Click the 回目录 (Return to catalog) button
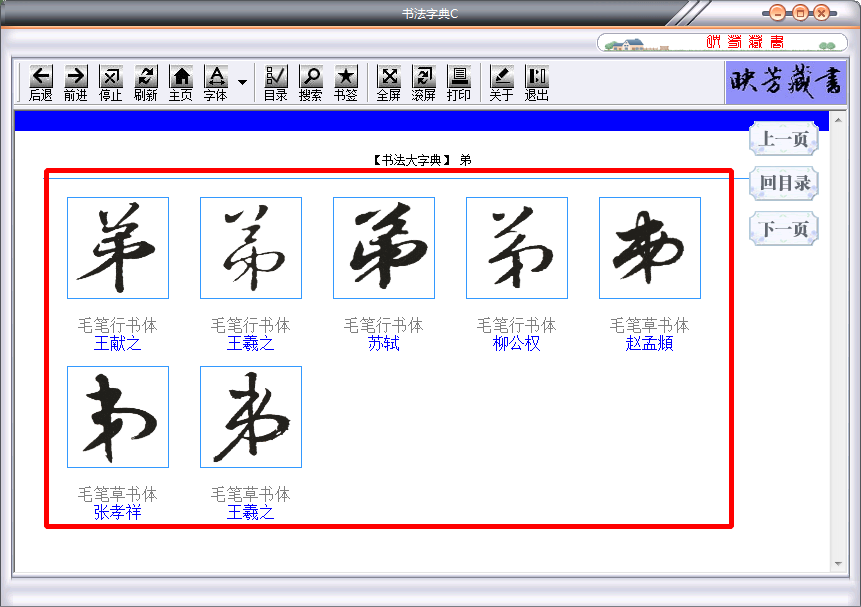Viewport: 861px width, 607px height. (x=783, y=184)
